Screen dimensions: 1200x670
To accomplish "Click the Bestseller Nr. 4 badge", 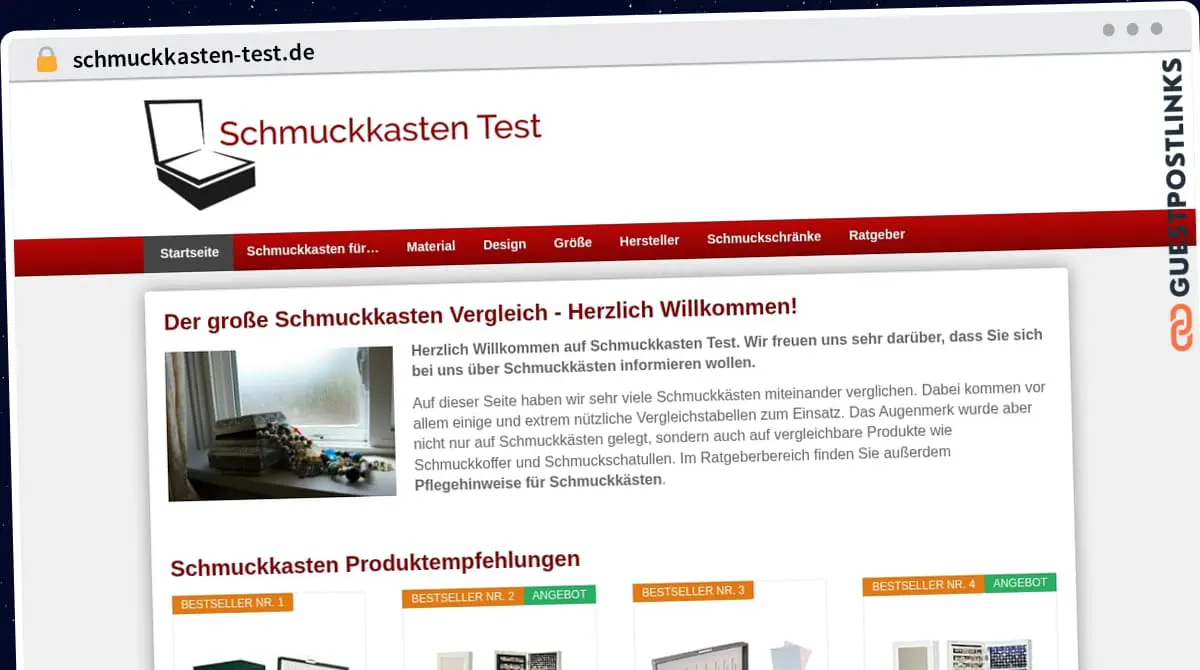I will coord(923,585).
